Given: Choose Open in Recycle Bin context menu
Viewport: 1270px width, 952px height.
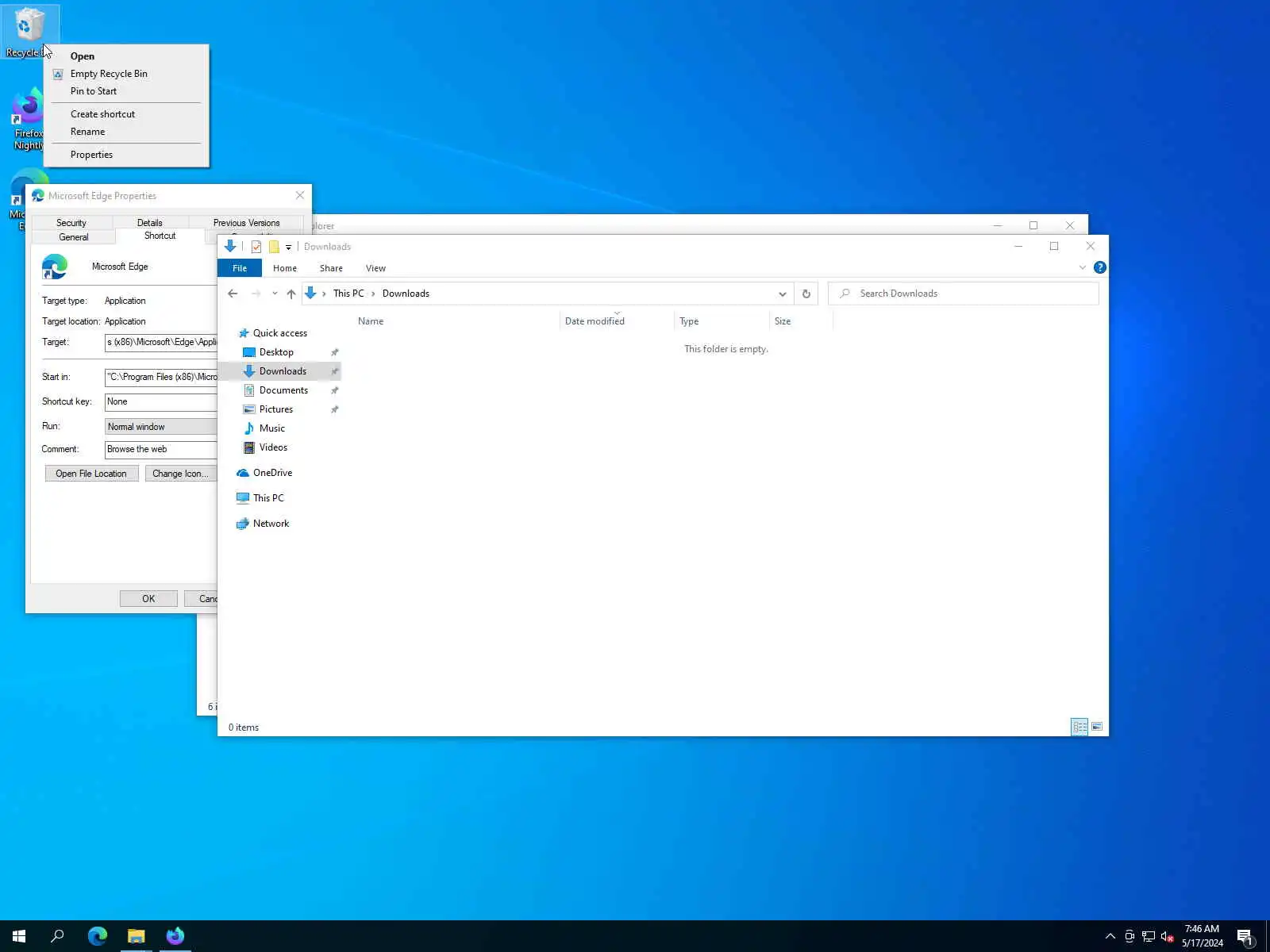Looking at the screenshot, I should 126,56.
